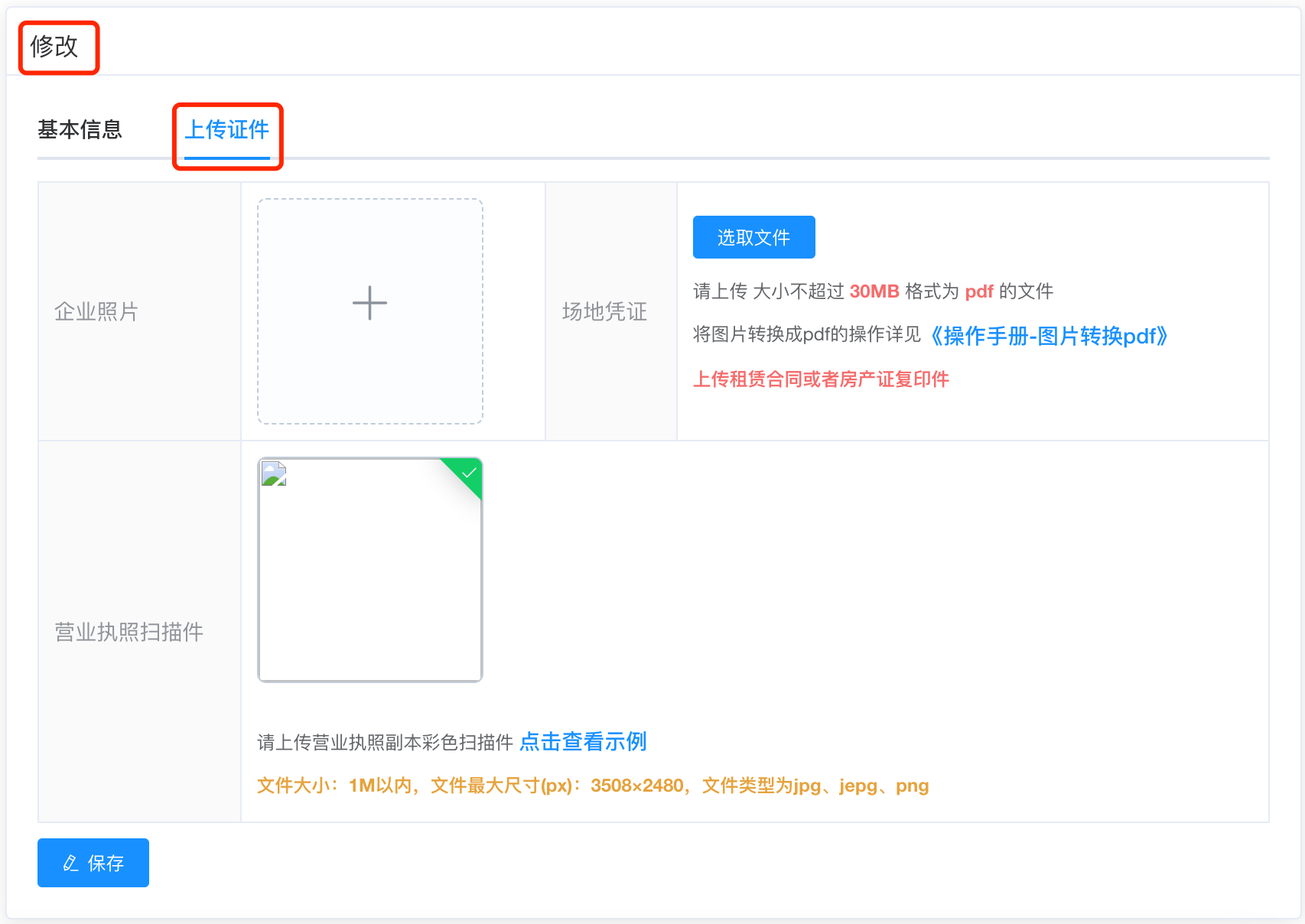Open the 《操作手册-图片转换pdf》 link
This screenshot has width=1305, height=924.
1048,336
